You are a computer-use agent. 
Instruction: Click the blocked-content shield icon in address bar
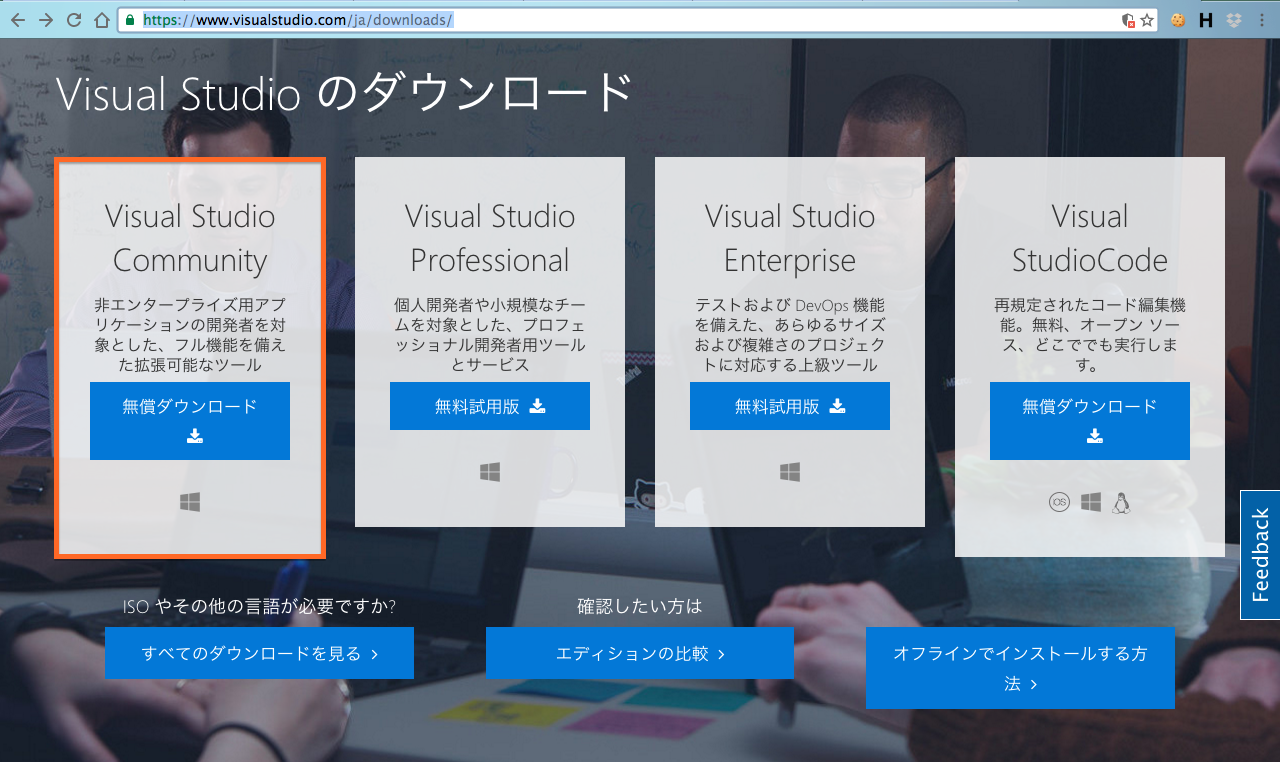tap(1129, 19)
